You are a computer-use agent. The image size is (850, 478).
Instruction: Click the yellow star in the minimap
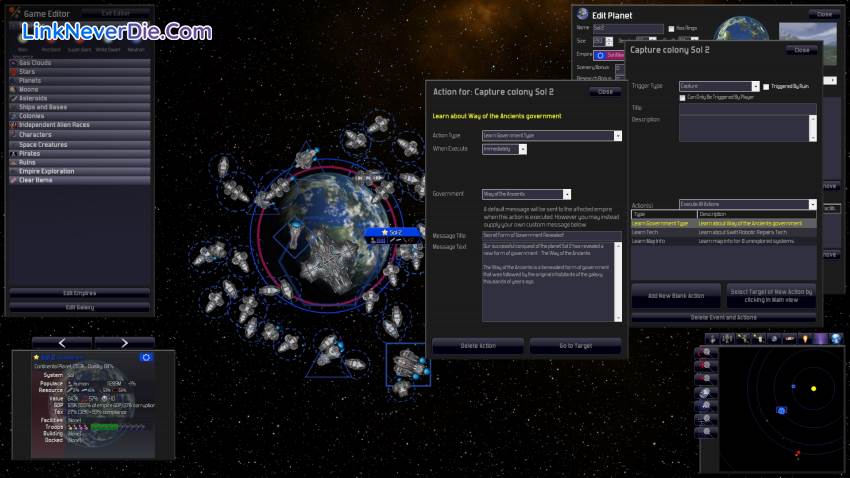pos(813,389)
